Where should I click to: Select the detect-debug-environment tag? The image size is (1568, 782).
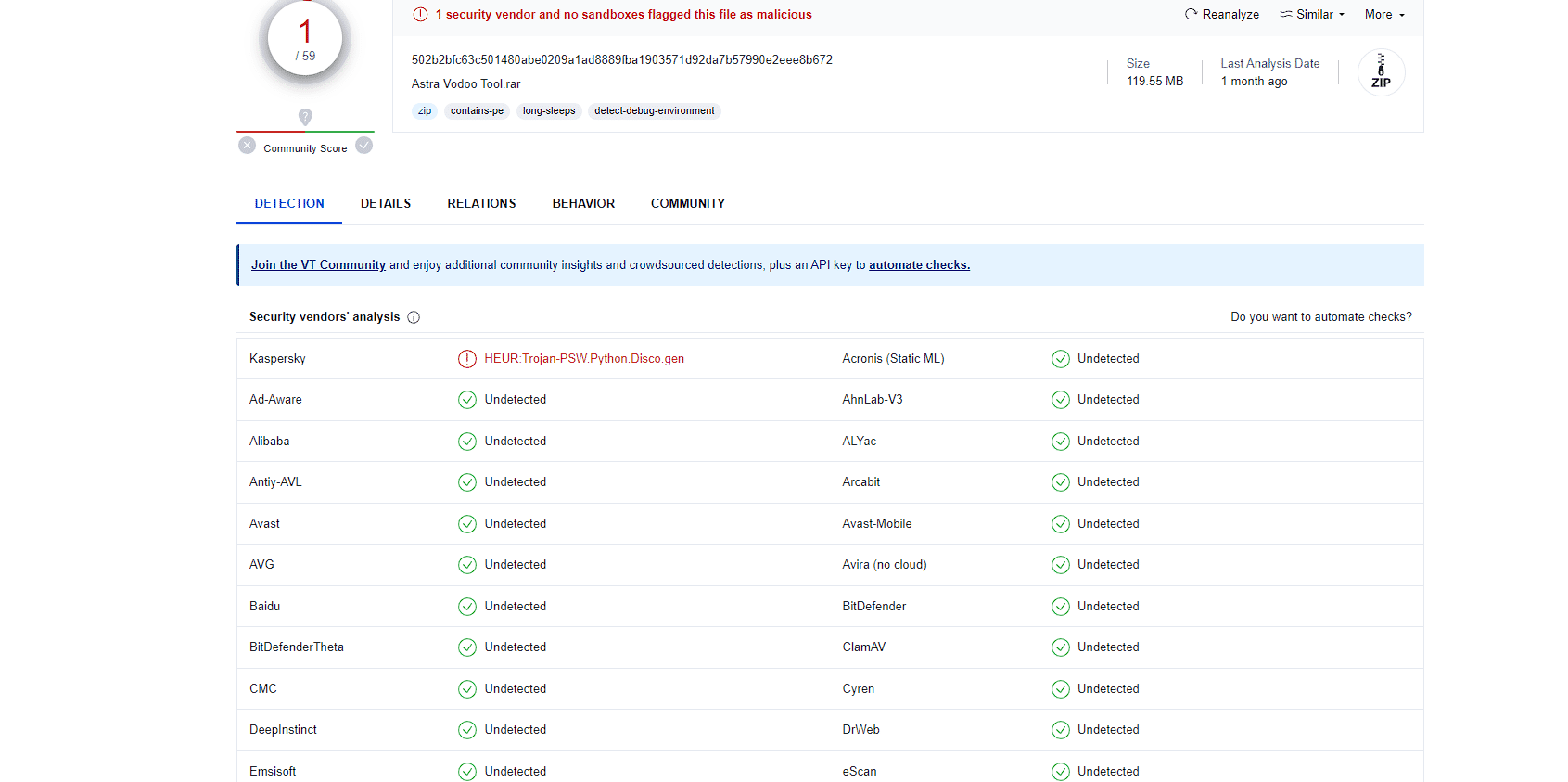pyautogui.click(x=654, y=111)
